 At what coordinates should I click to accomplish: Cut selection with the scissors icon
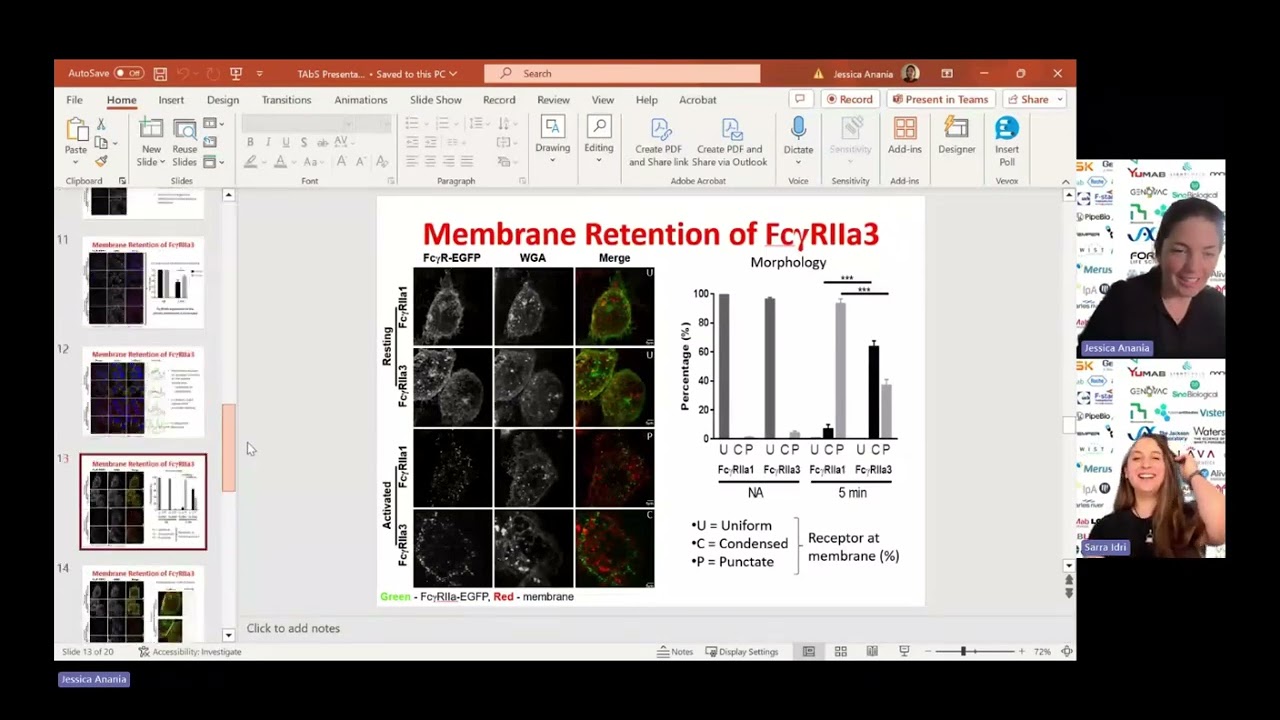point(101,124)
